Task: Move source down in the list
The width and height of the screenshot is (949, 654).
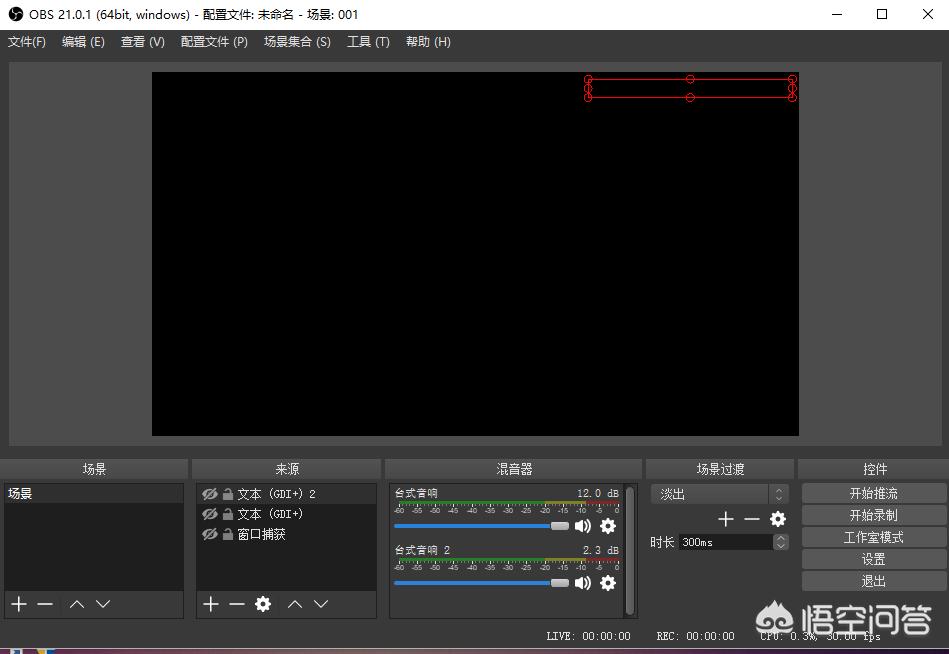Action: (321, 604)
